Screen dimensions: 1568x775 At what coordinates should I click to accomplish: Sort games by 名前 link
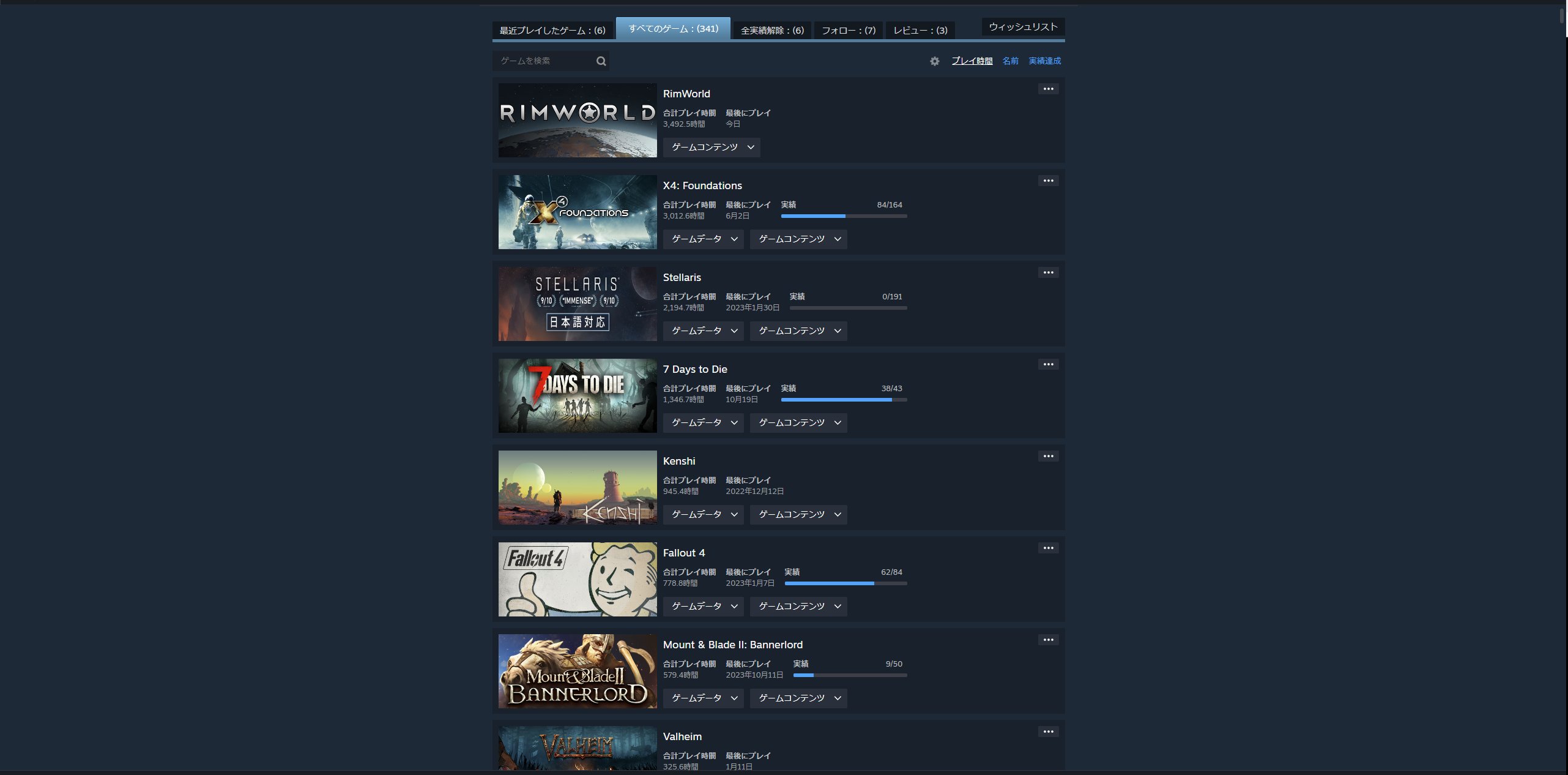(1010, 61)
